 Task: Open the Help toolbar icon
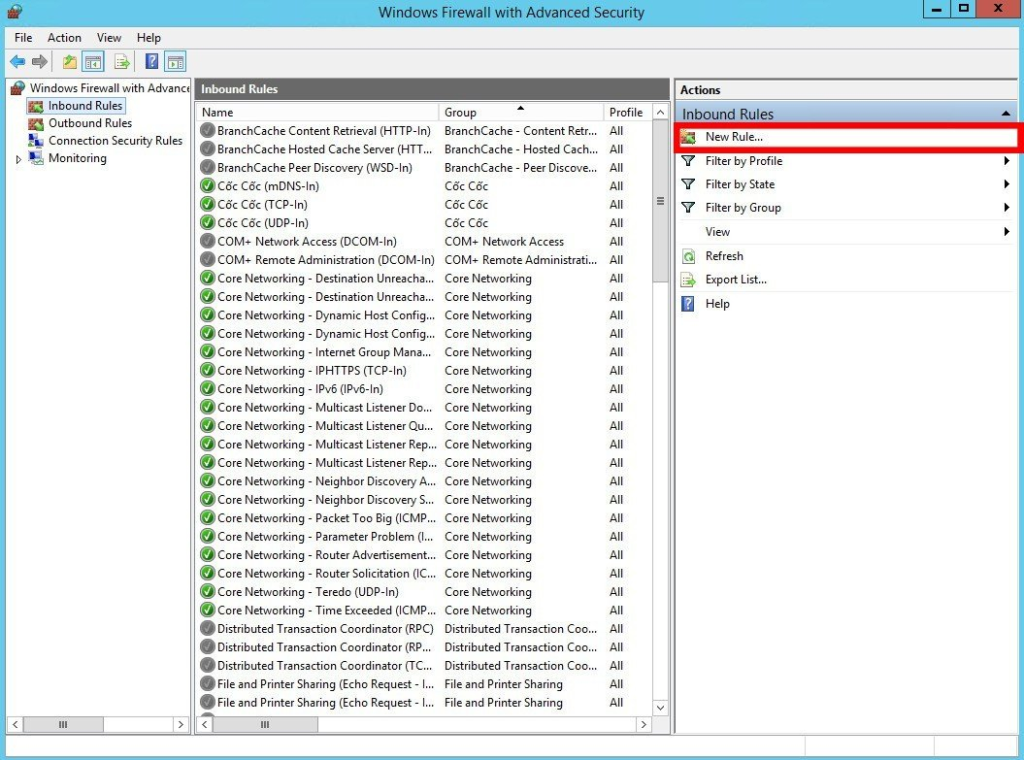point(152,62)
